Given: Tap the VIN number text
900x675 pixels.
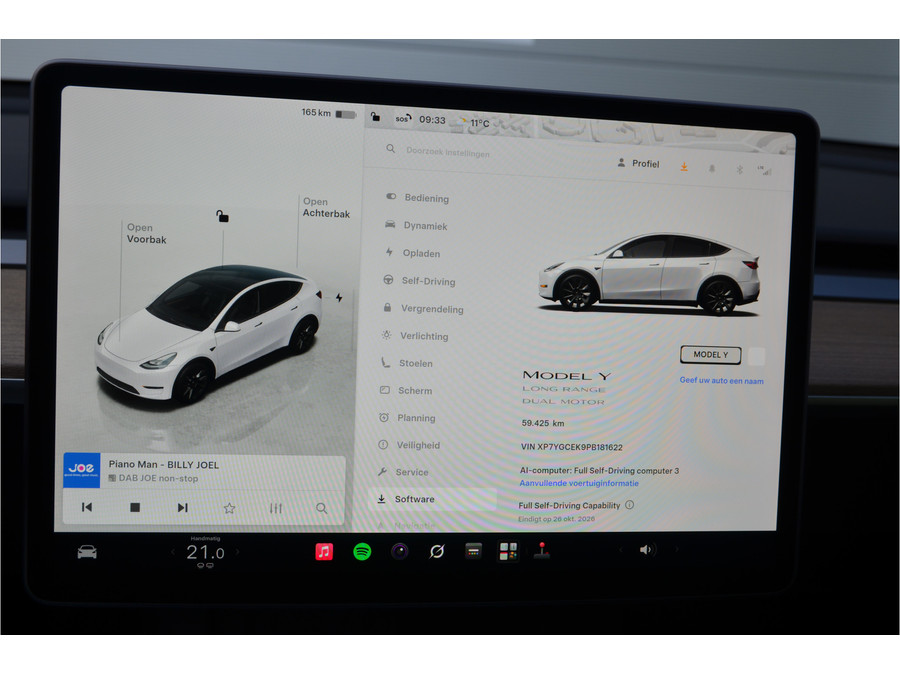Looking at the screenshot, I should click(572, 447).
